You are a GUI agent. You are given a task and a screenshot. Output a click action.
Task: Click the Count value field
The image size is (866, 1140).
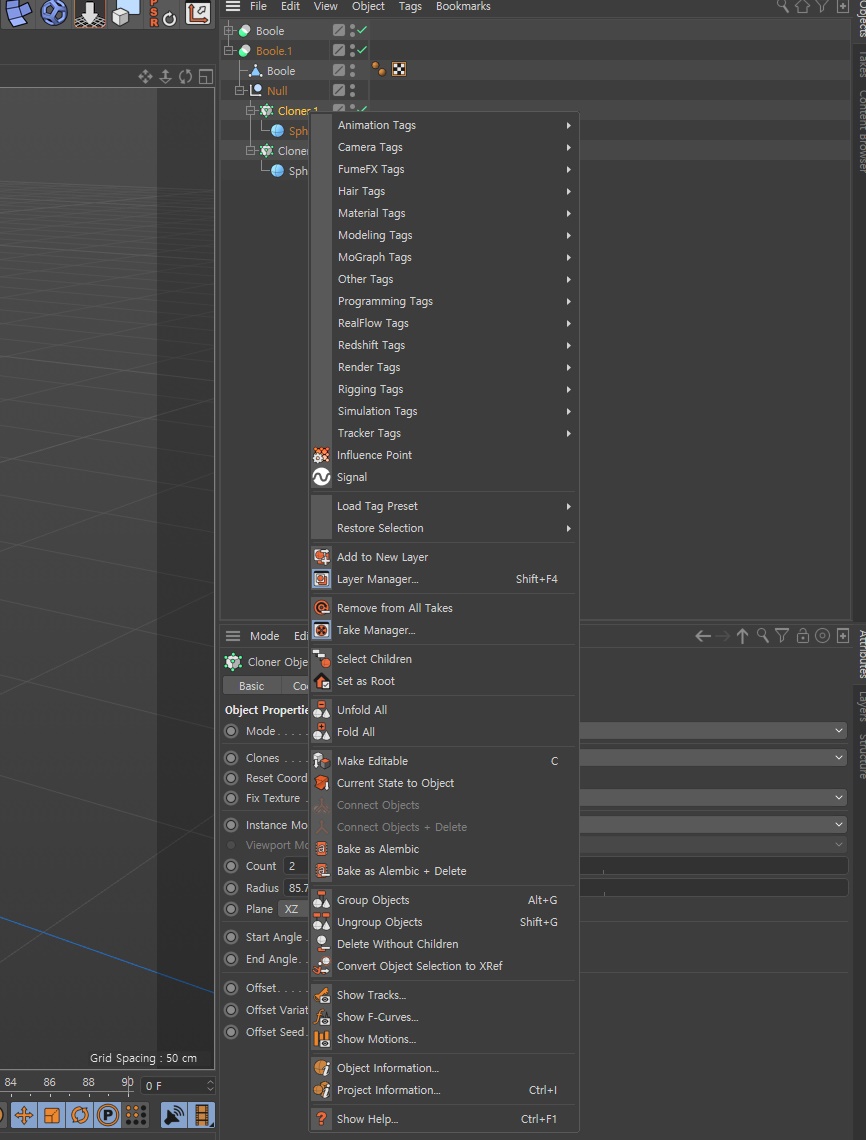click(x=297, y=866)
